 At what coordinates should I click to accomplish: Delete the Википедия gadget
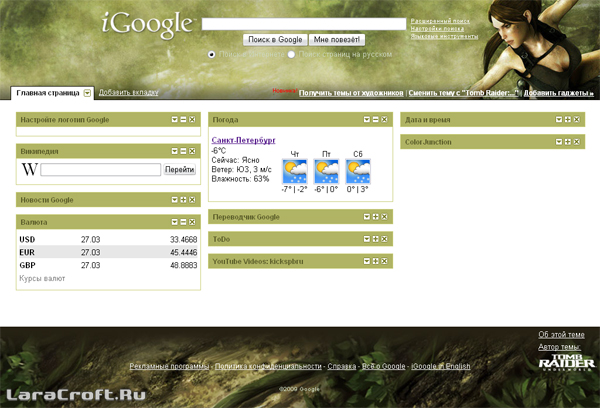[x=192, y=151]
